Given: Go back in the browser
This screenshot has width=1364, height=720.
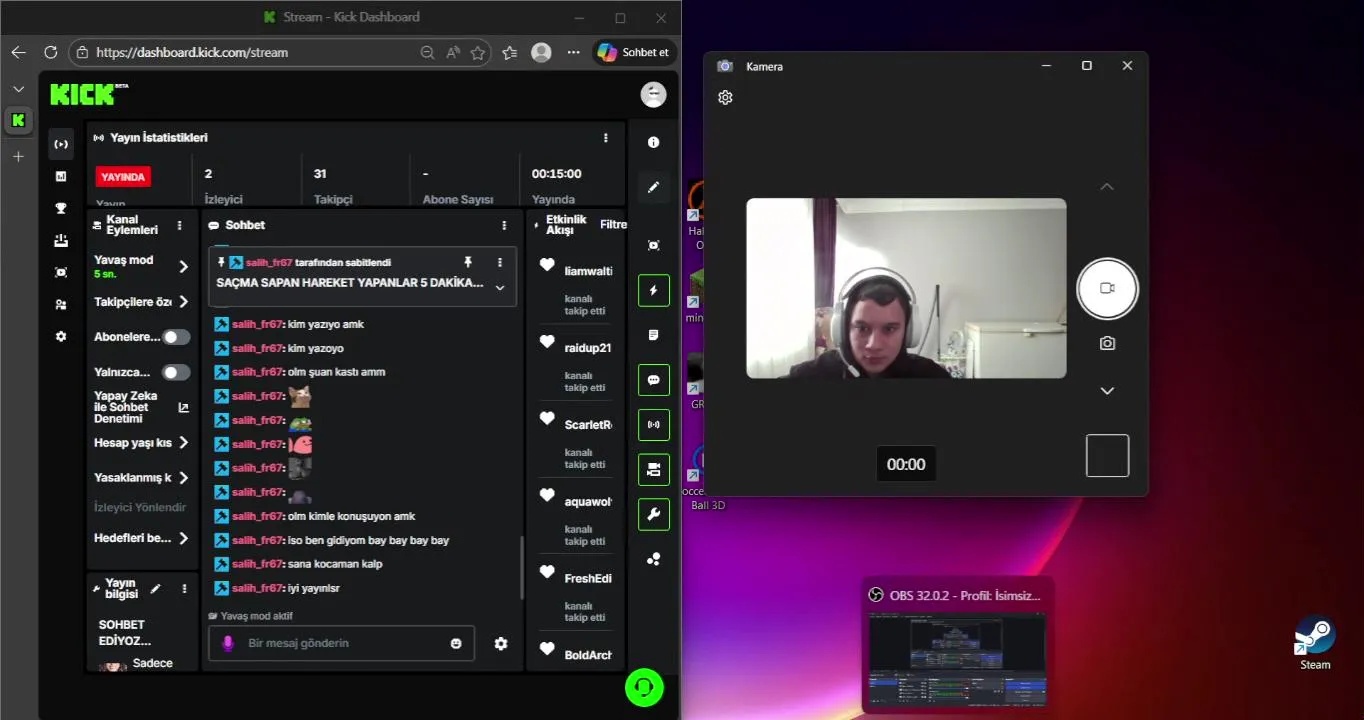Looking at the screenshot, I should coord(19,52).
